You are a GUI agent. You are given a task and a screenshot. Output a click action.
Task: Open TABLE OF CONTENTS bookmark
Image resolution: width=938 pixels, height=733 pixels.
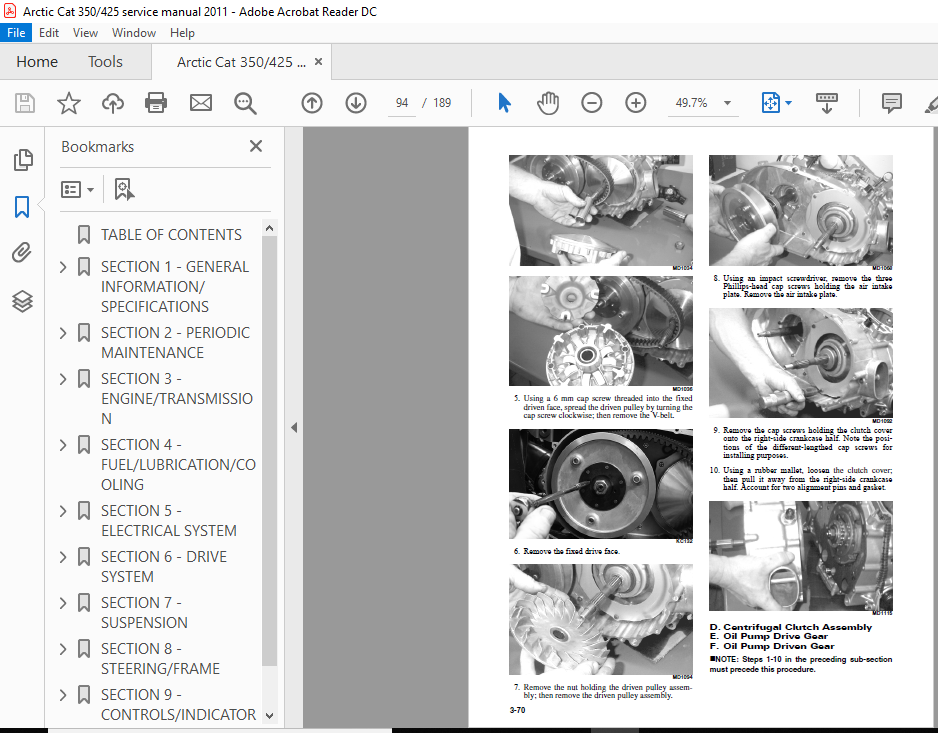pyautogui.click(x=171, y=235)
